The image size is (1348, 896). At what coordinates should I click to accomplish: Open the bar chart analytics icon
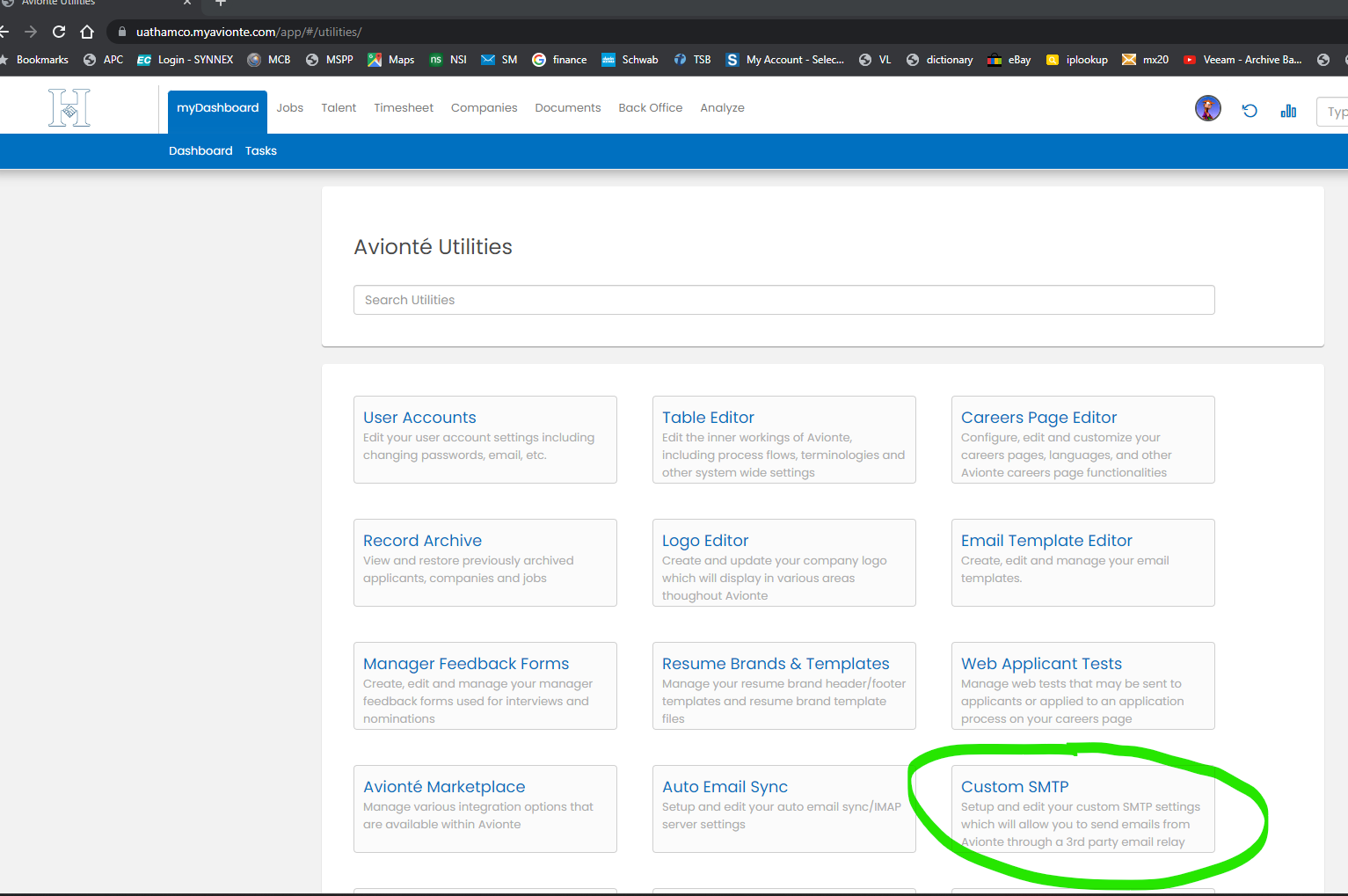(1288, 111)
